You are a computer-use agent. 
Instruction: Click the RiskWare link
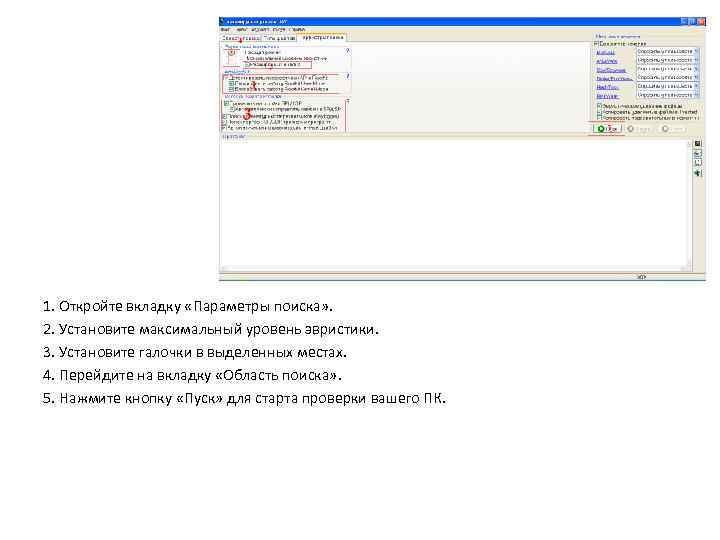point(608,96)
